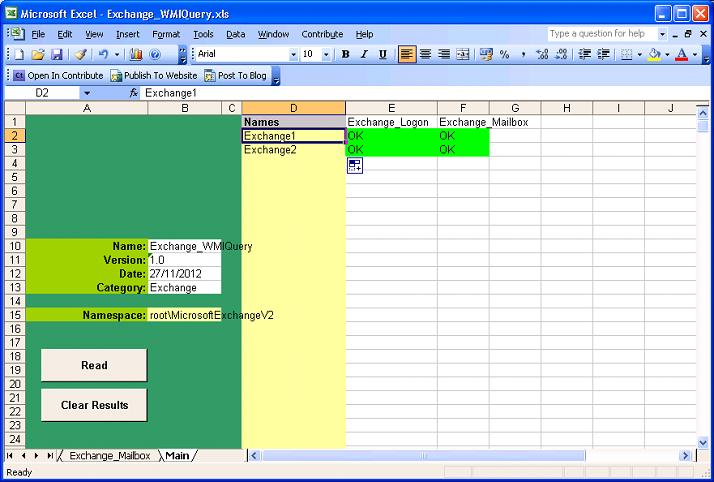Click the Paste Options smart tag icon

point(355,166)
